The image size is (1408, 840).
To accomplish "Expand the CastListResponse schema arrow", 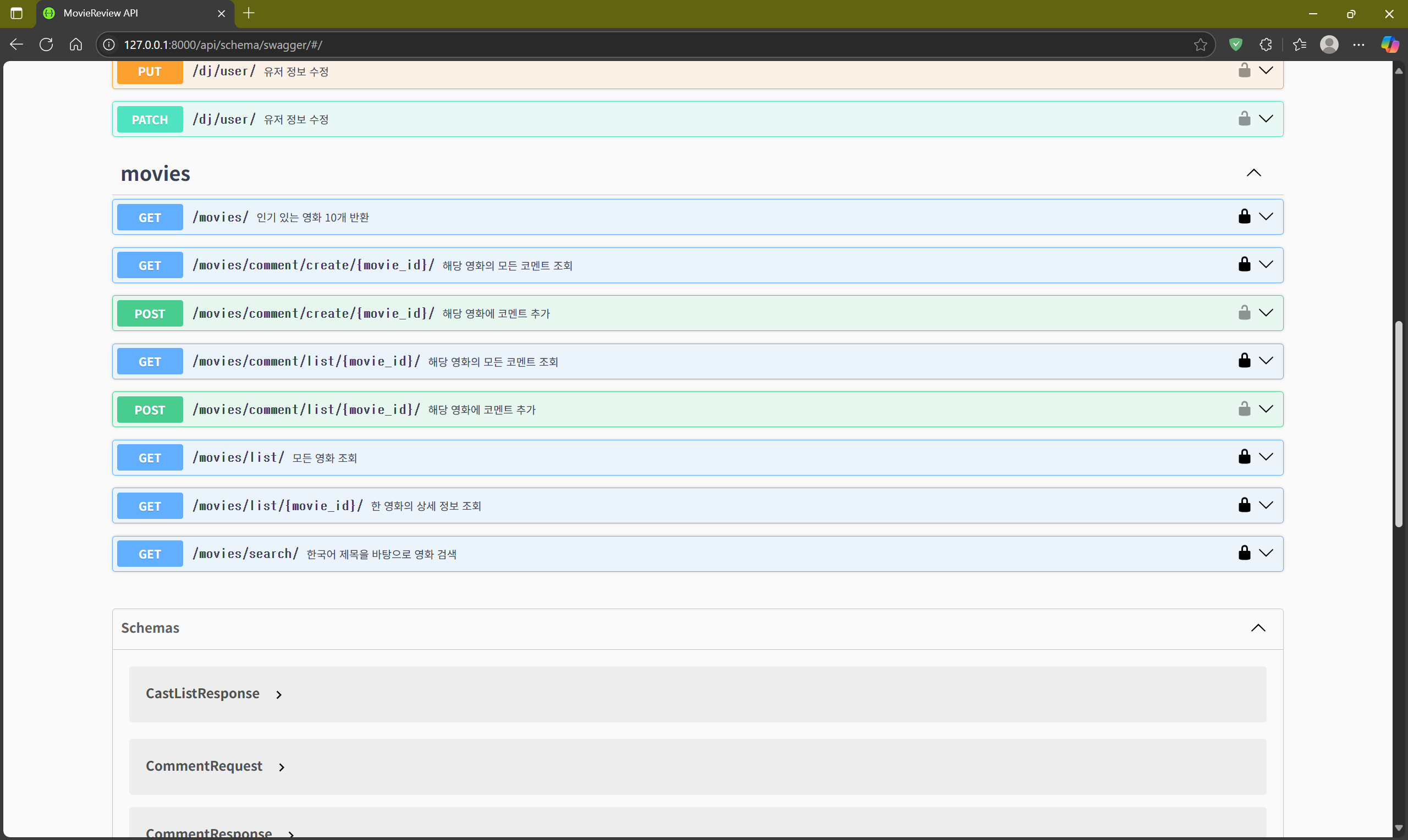I will tap(278, 694).
